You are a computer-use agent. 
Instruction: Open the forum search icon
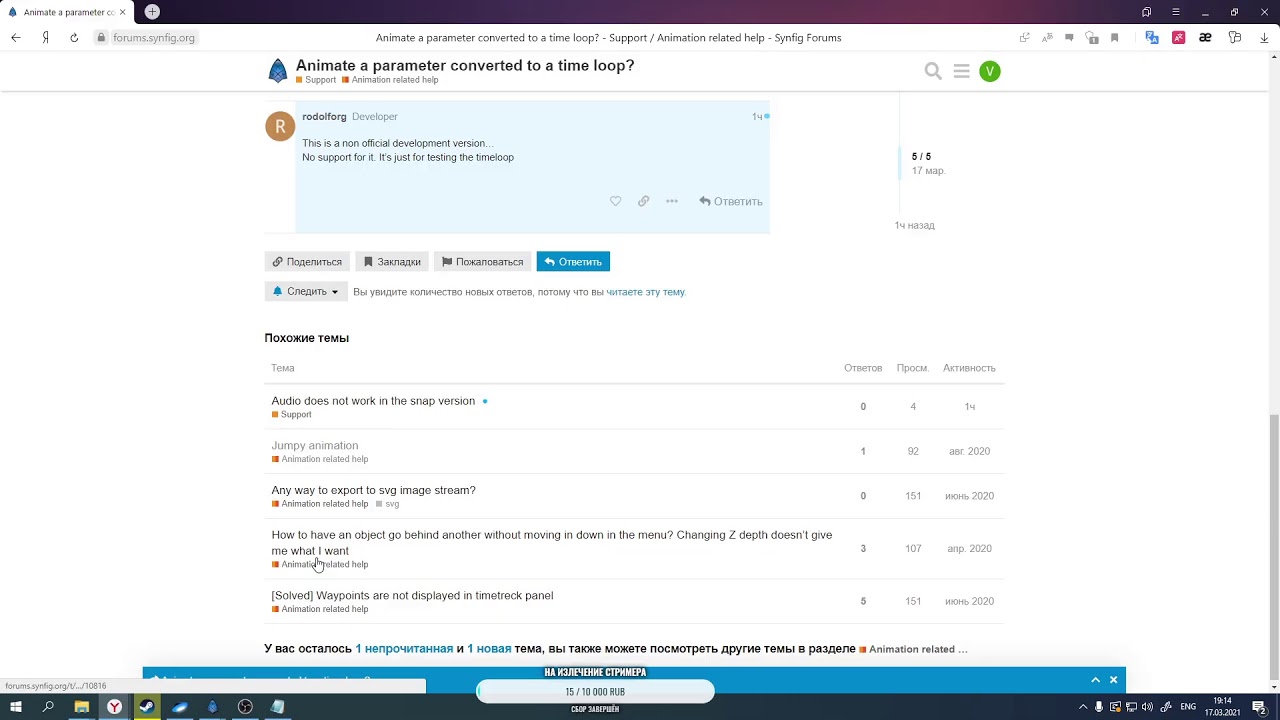(x=933, y=71)
